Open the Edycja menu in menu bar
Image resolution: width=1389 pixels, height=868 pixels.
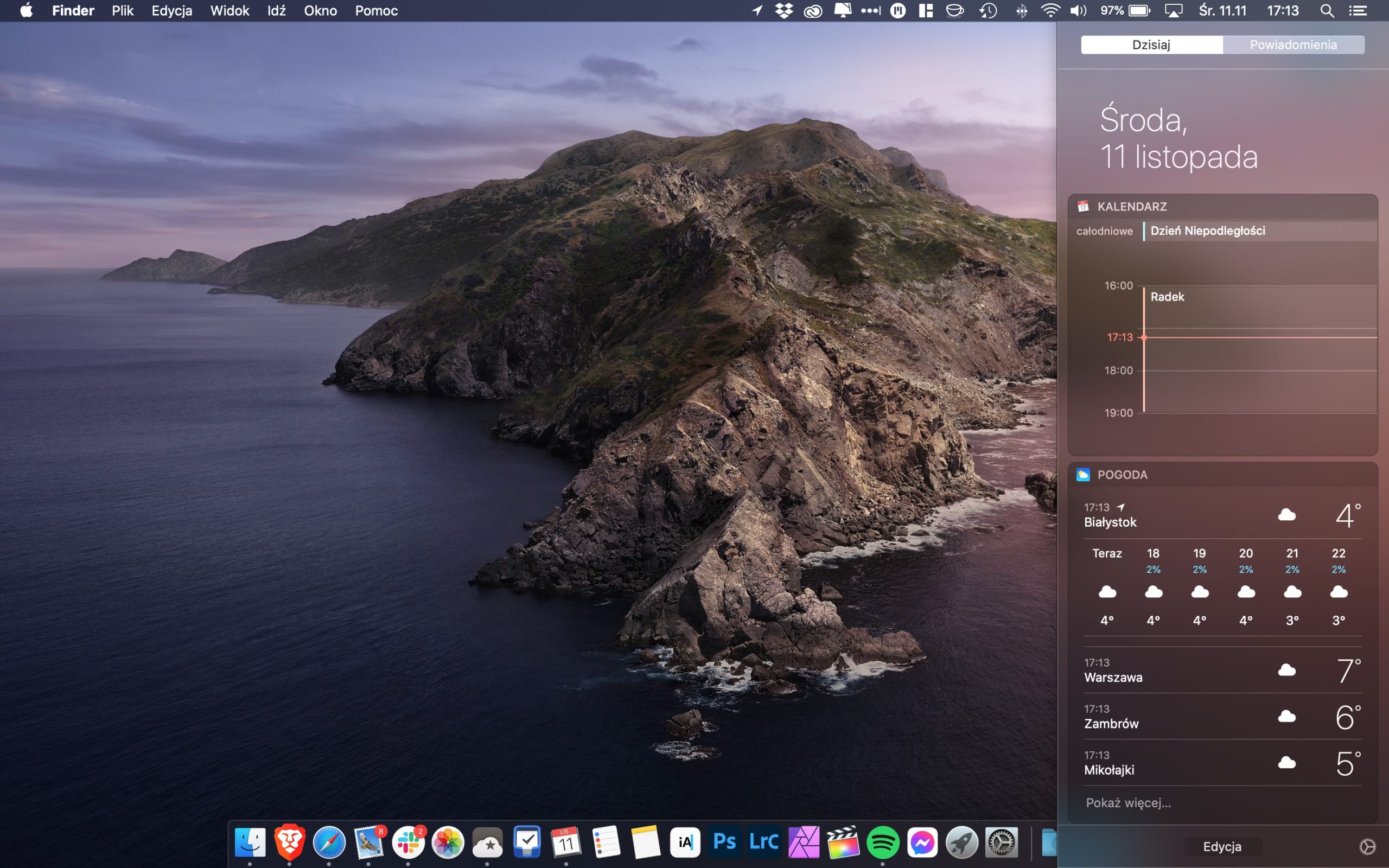tap(171, 10)
